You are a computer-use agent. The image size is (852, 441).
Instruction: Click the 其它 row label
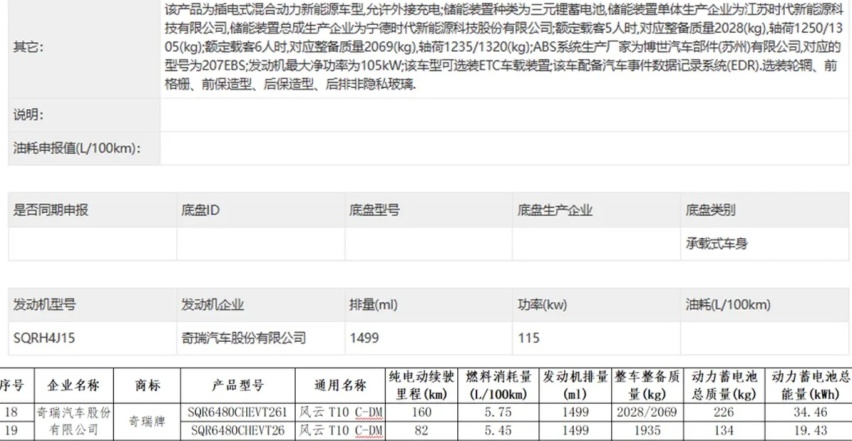(28, 47)
